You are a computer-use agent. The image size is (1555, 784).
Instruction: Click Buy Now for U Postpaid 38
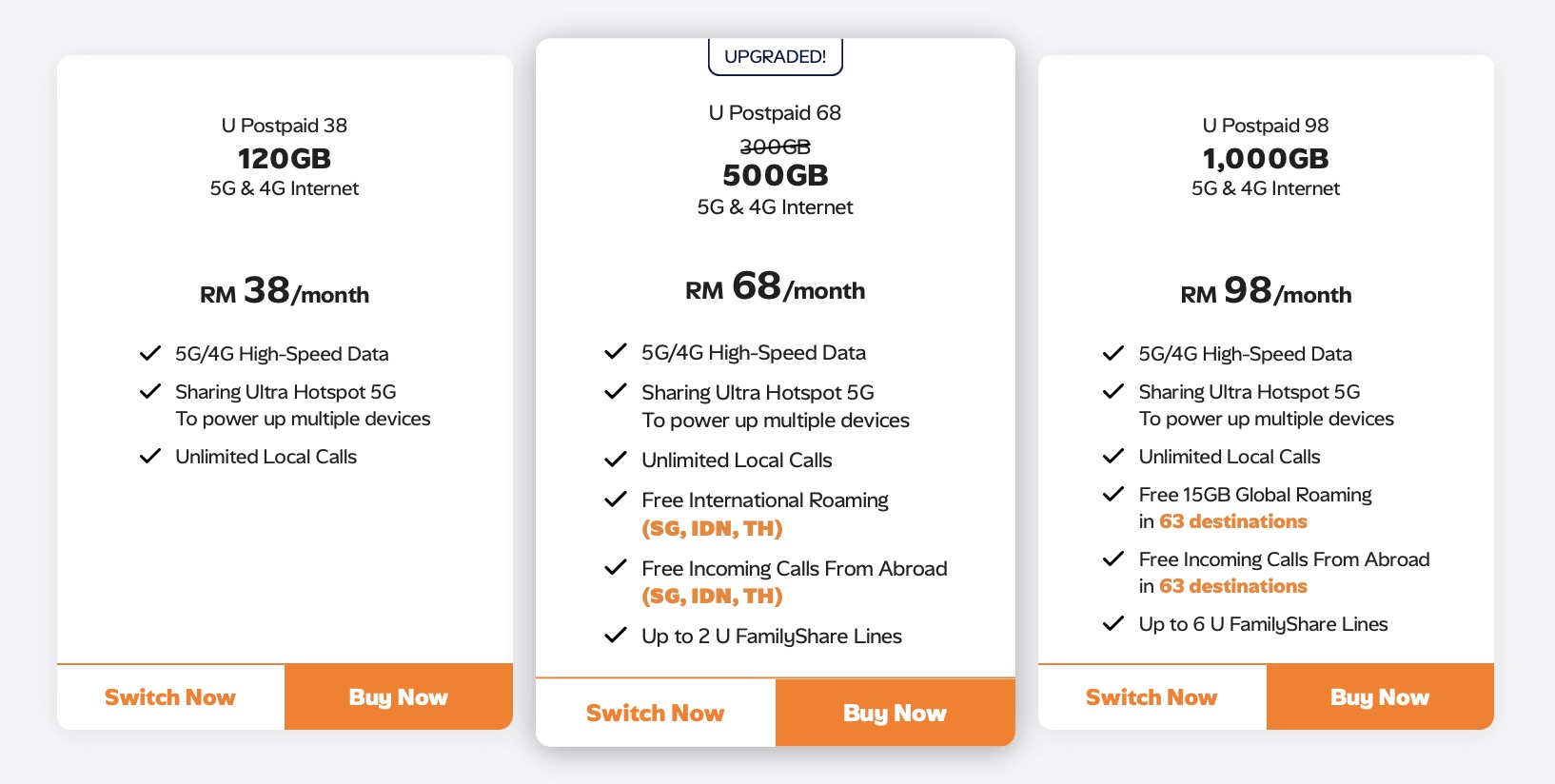coord(399,697)
